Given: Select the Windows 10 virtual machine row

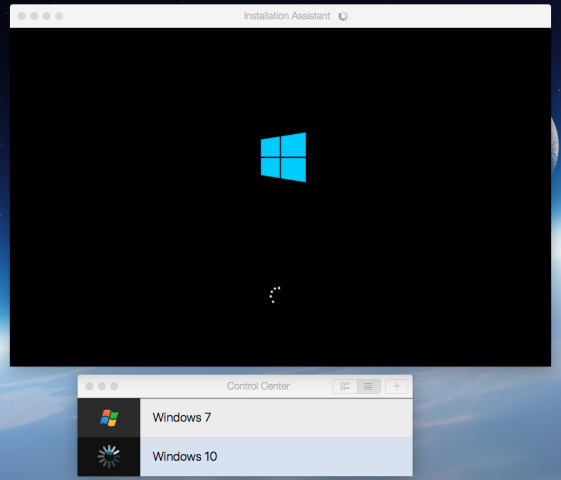Looking at the screenshot, I should [x=245, y=456].
